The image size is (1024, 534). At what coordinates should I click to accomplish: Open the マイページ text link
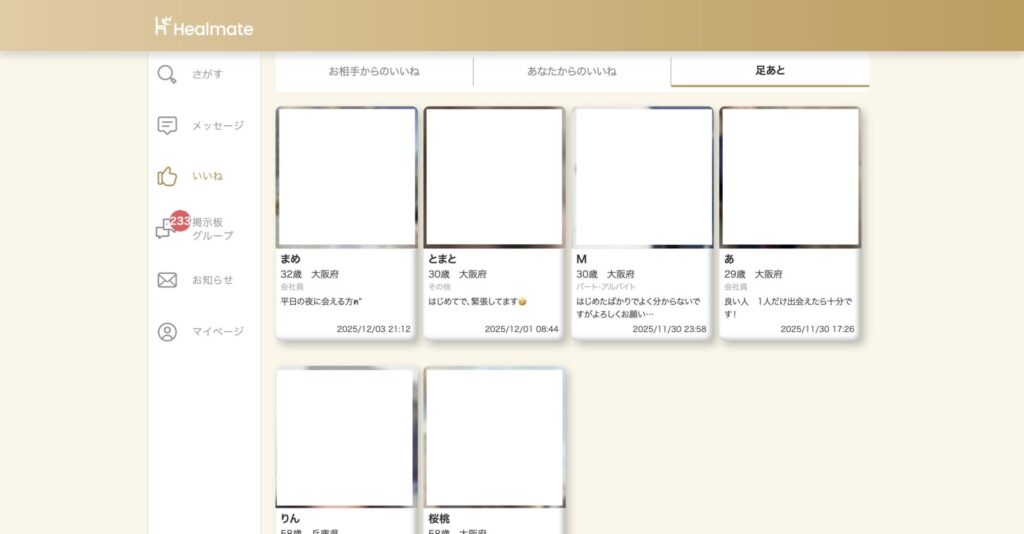(218, 332)
